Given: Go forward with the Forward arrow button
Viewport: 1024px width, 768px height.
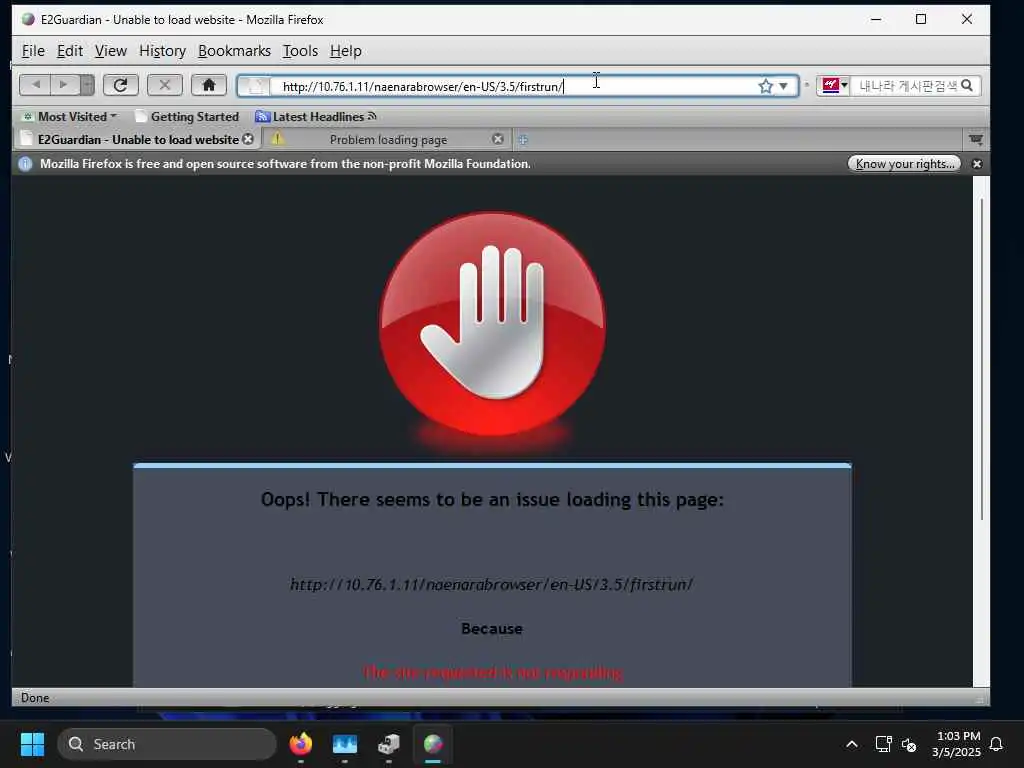Looking at the screenshot, I should [64, 85].
